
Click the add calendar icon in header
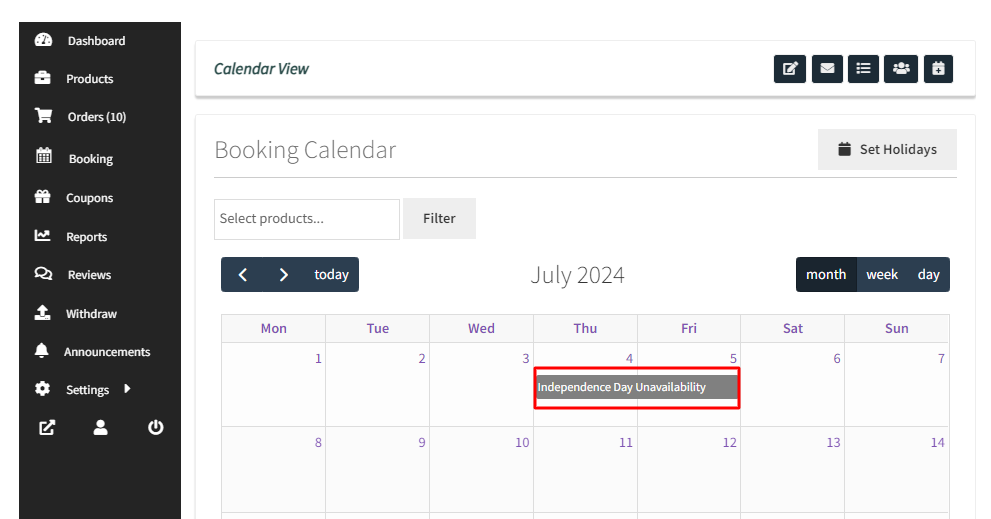pos(939,69)
